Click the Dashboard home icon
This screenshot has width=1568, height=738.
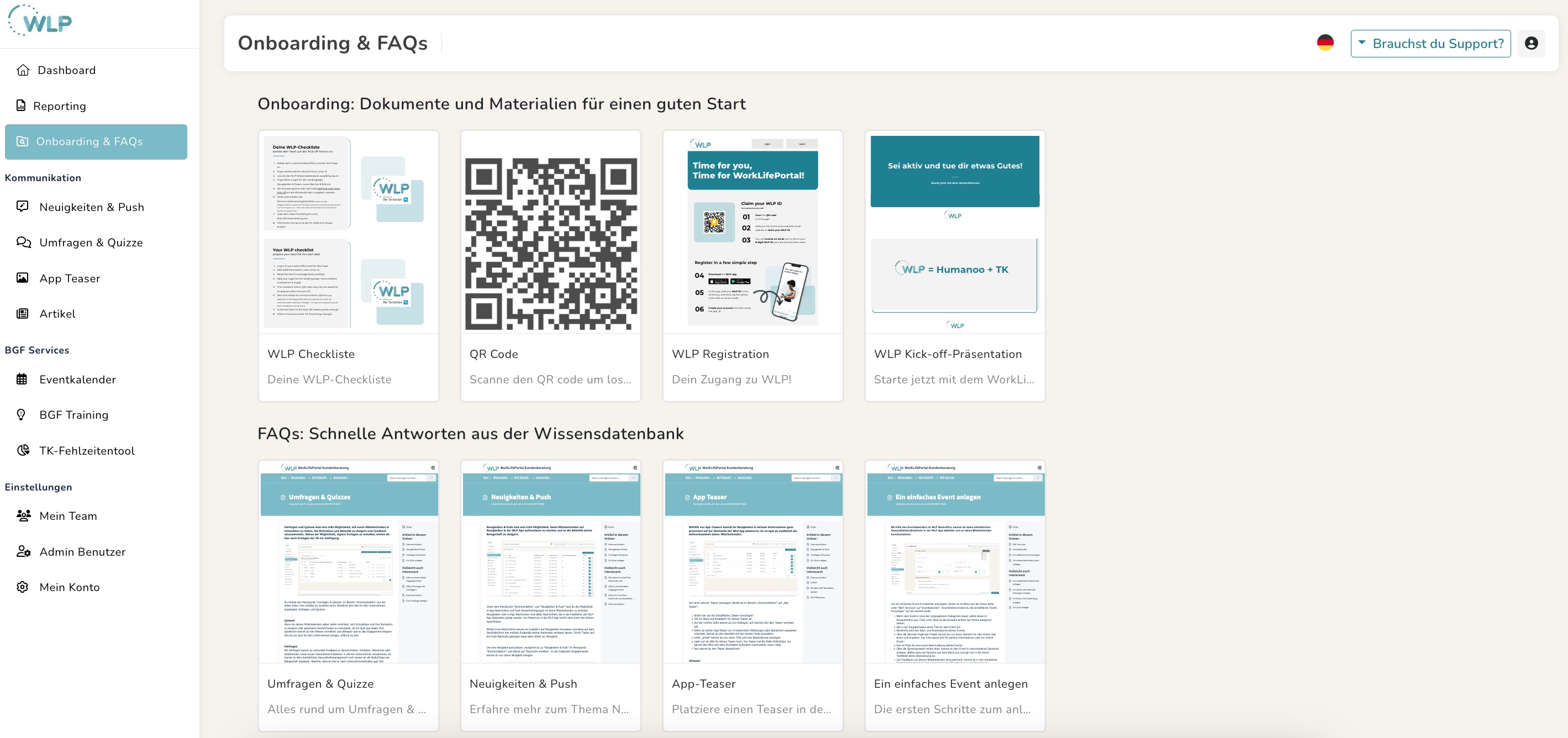tap(23, 70)
